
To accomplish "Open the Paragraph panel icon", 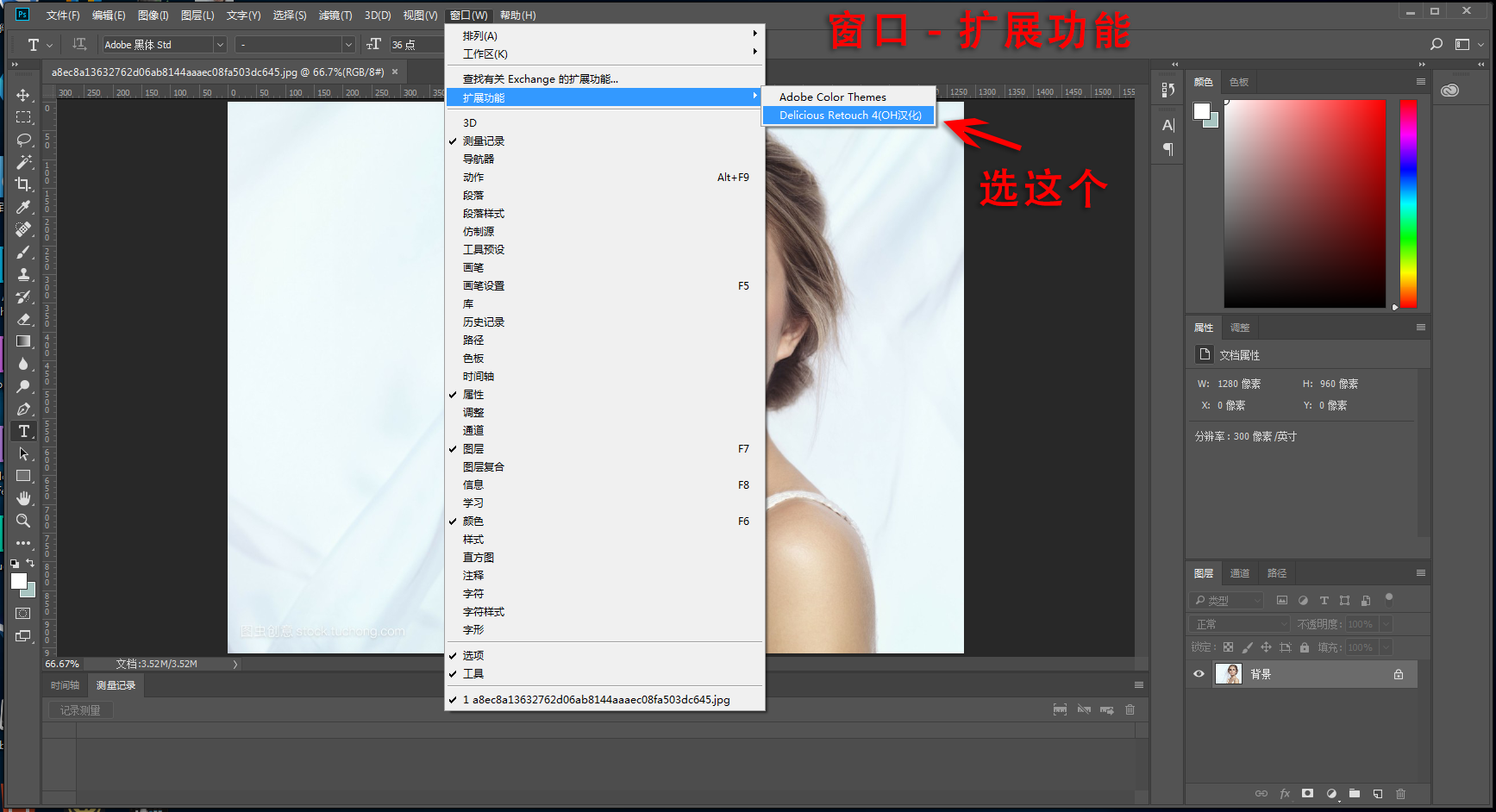I will coord(1167,148).
